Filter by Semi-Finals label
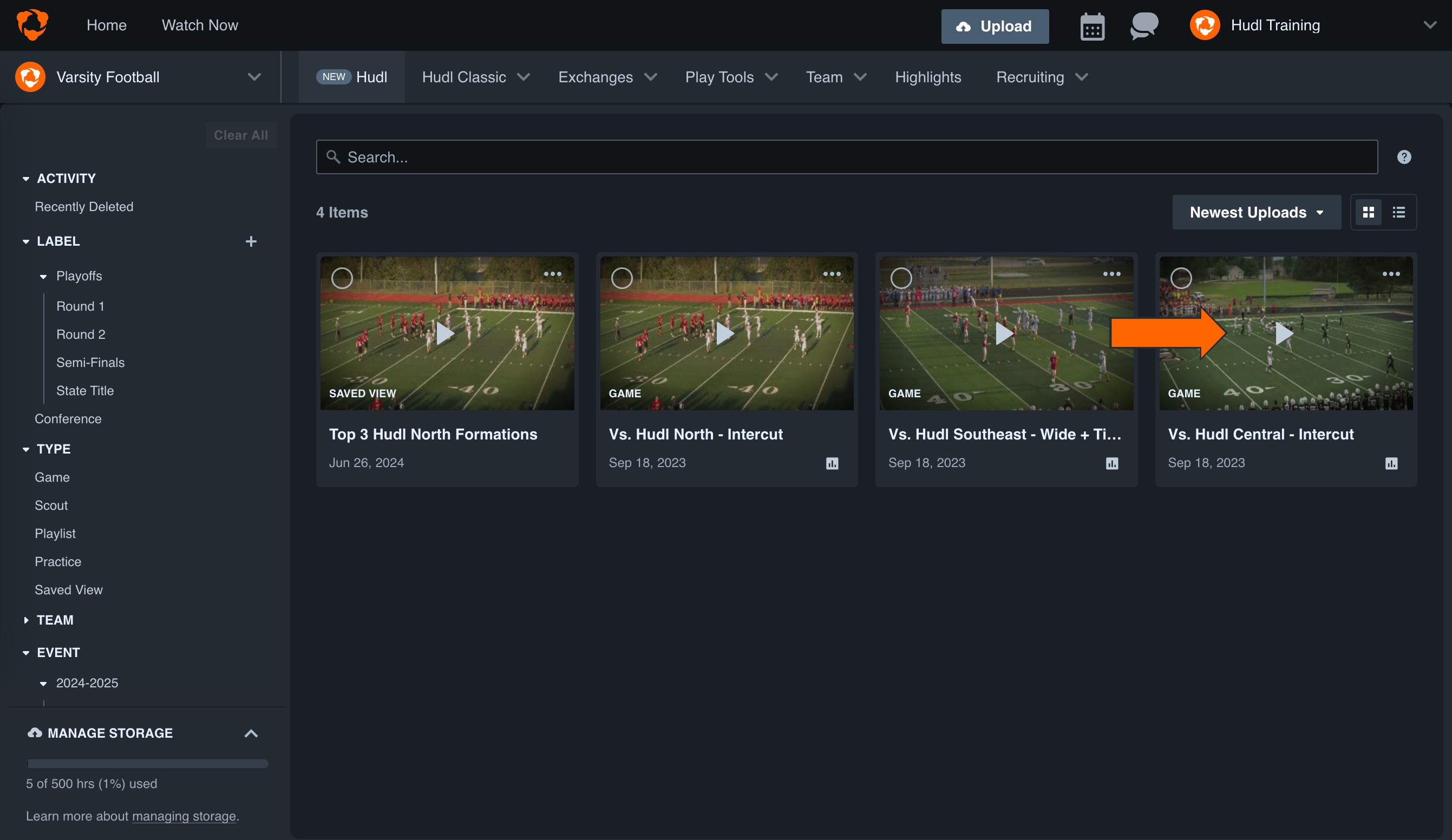Screen dimensions: 1452x840 click(90, 363)
